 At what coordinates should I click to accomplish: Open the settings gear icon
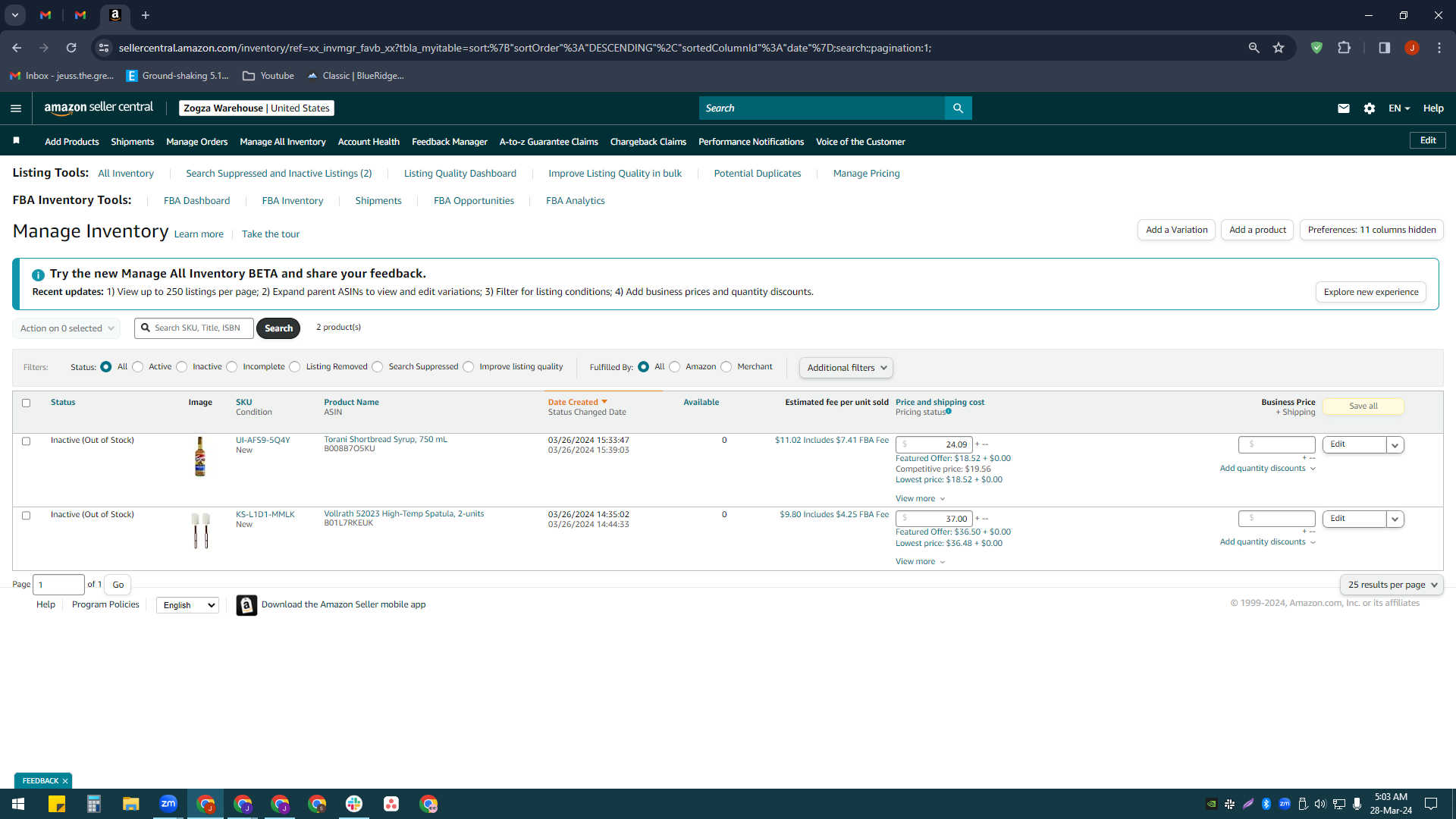[1370, 108]
